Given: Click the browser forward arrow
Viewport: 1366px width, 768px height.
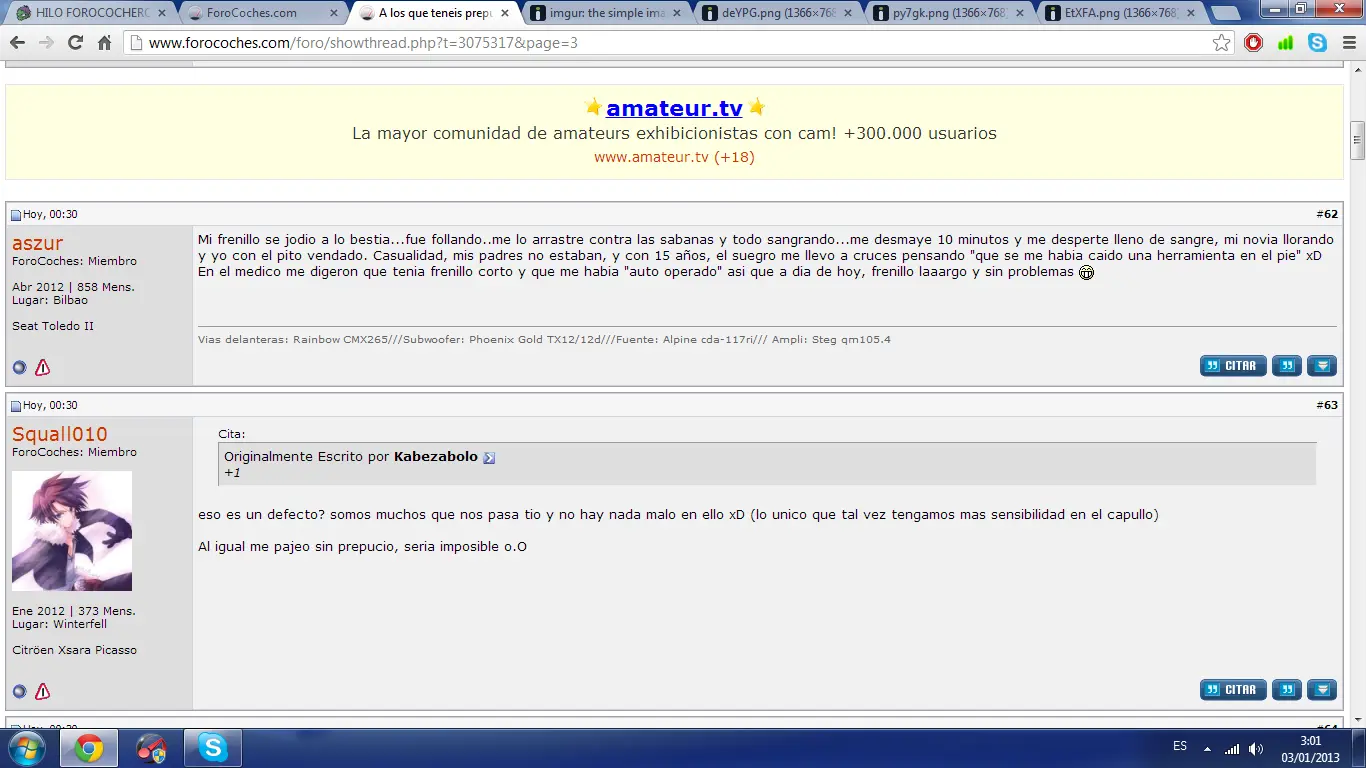Looking at the screenshot, I should [46, 43].
